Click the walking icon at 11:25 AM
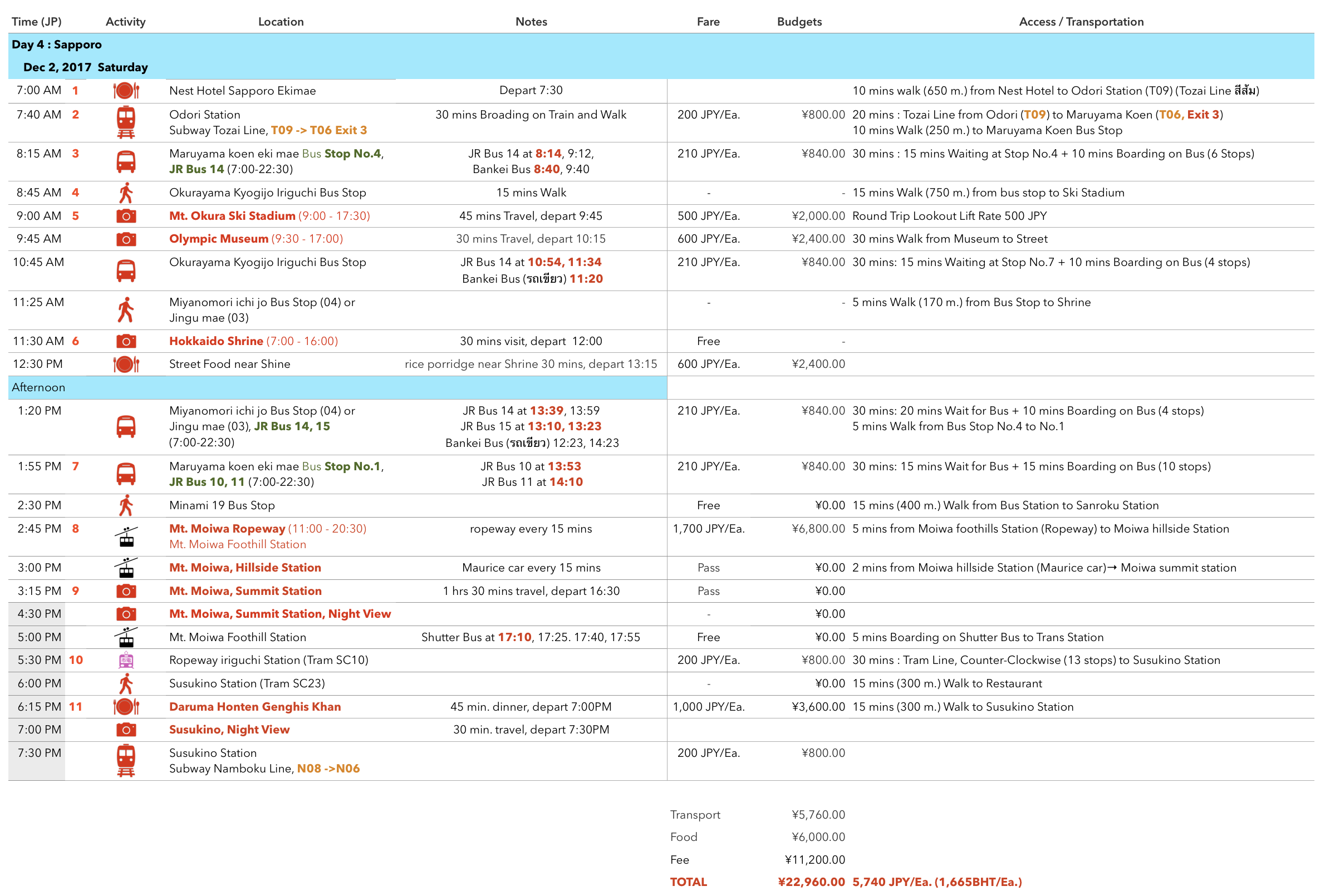 coord(126,310)
